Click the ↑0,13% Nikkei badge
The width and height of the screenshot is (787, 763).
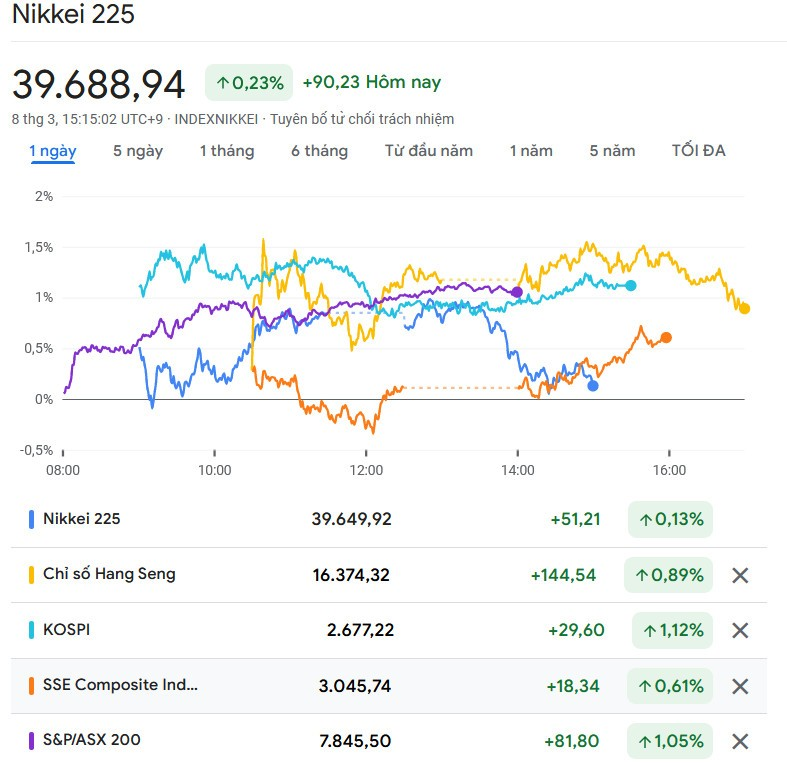click(671, 520)
